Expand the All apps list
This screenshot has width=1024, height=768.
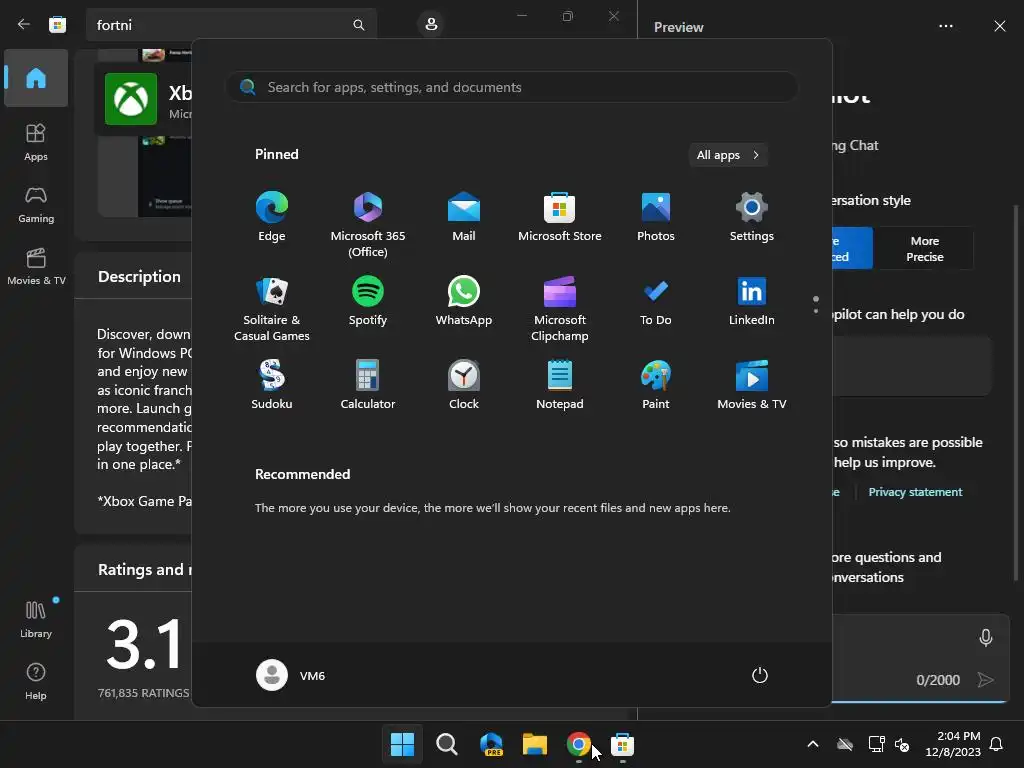[x=728, y=155]
